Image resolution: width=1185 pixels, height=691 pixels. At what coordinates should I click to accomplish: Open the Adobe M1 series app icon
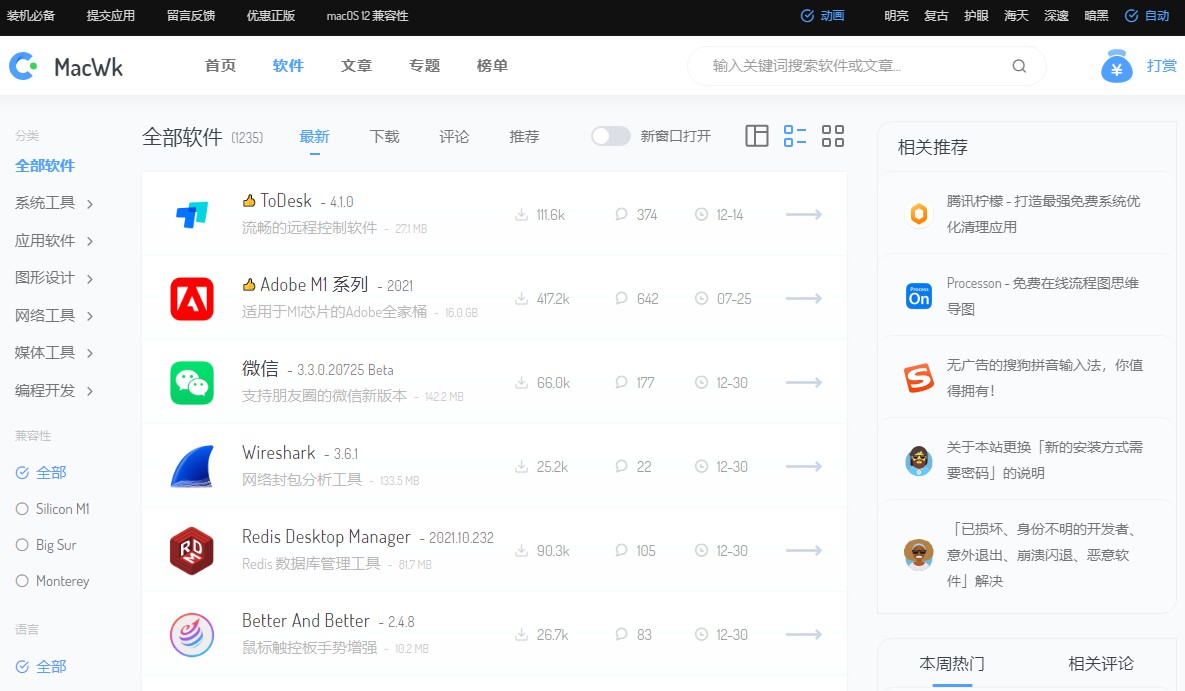click(192, 299)
